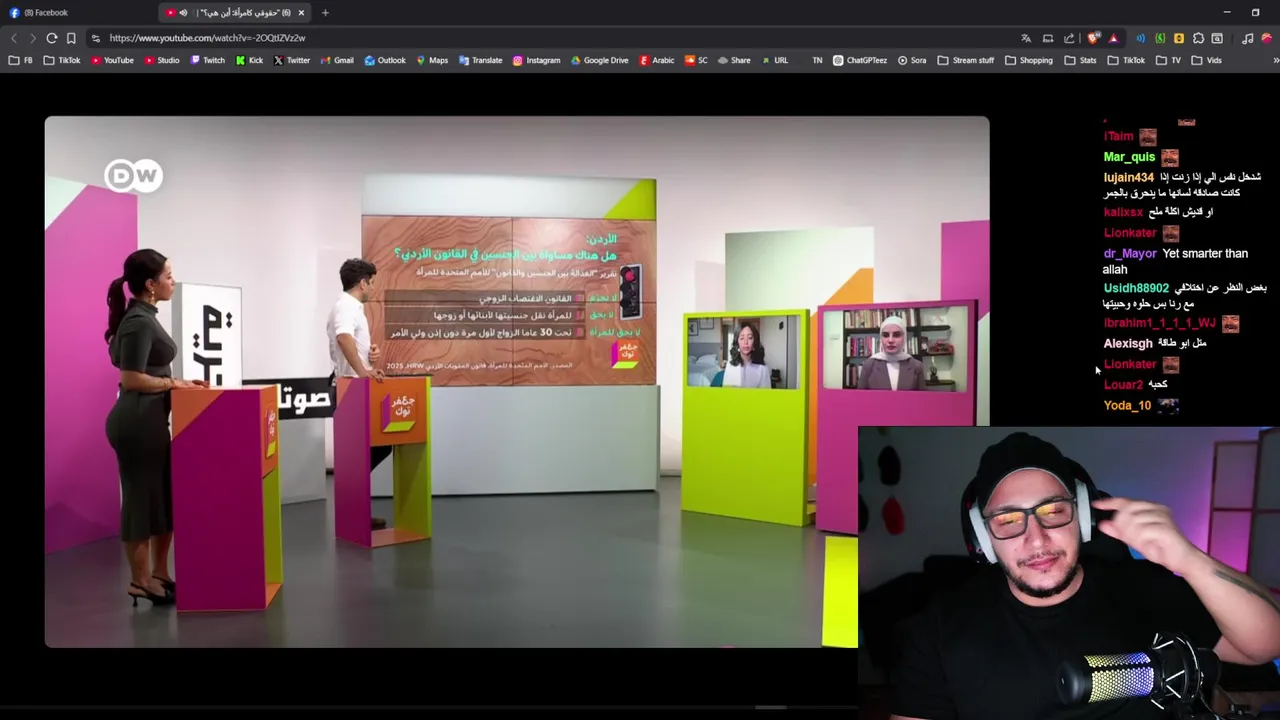Reload the current page
The height and width of the screenshot is (720, 1280).
click(x=51, y=38)
